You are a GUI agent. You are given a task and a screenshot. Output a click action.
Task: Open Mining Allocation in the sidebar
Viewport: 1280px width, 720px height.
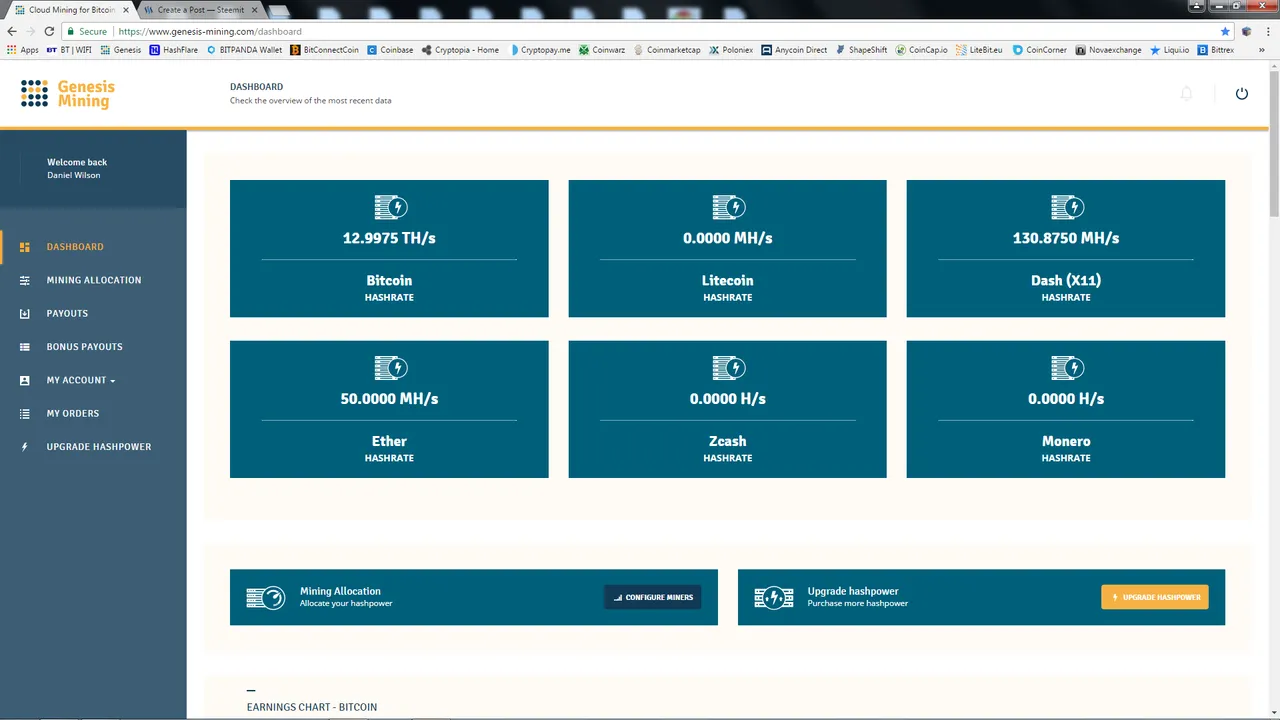point(94,280)
